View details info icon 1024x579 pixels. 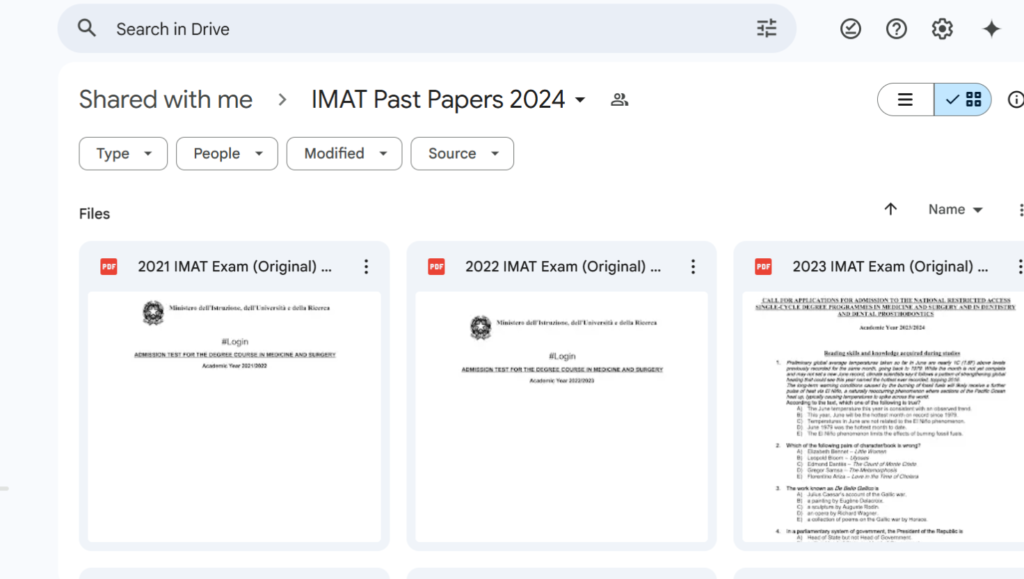pyautogui.click(x=1016, y=99)
